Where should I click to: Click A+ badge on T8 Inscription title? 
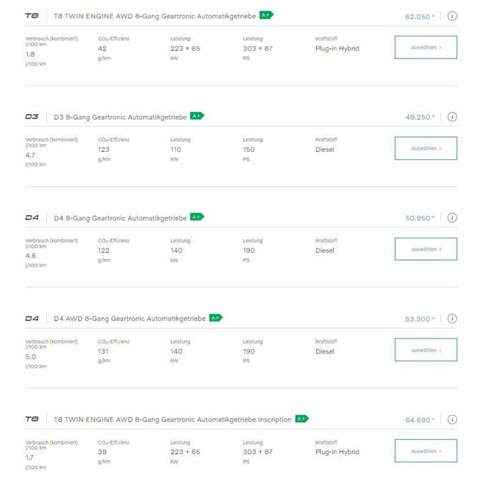(x=302, y=418)
